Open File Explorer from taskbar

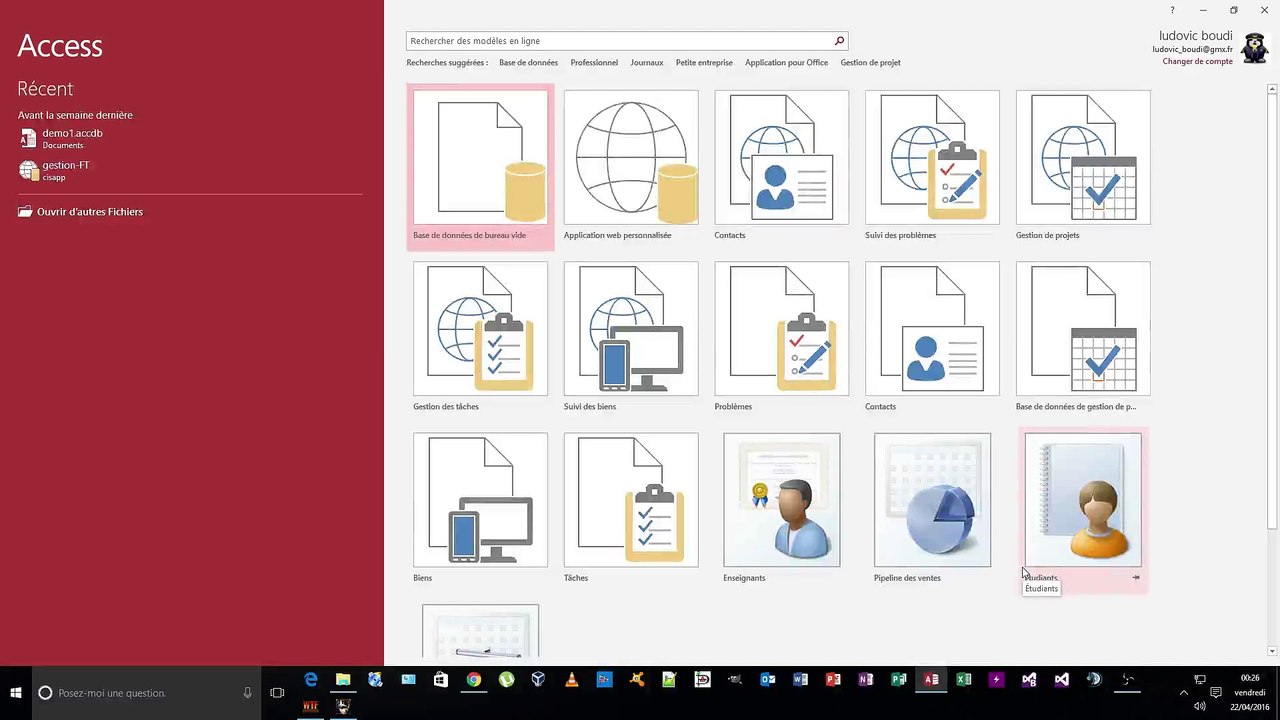click(x=343, y=680)
